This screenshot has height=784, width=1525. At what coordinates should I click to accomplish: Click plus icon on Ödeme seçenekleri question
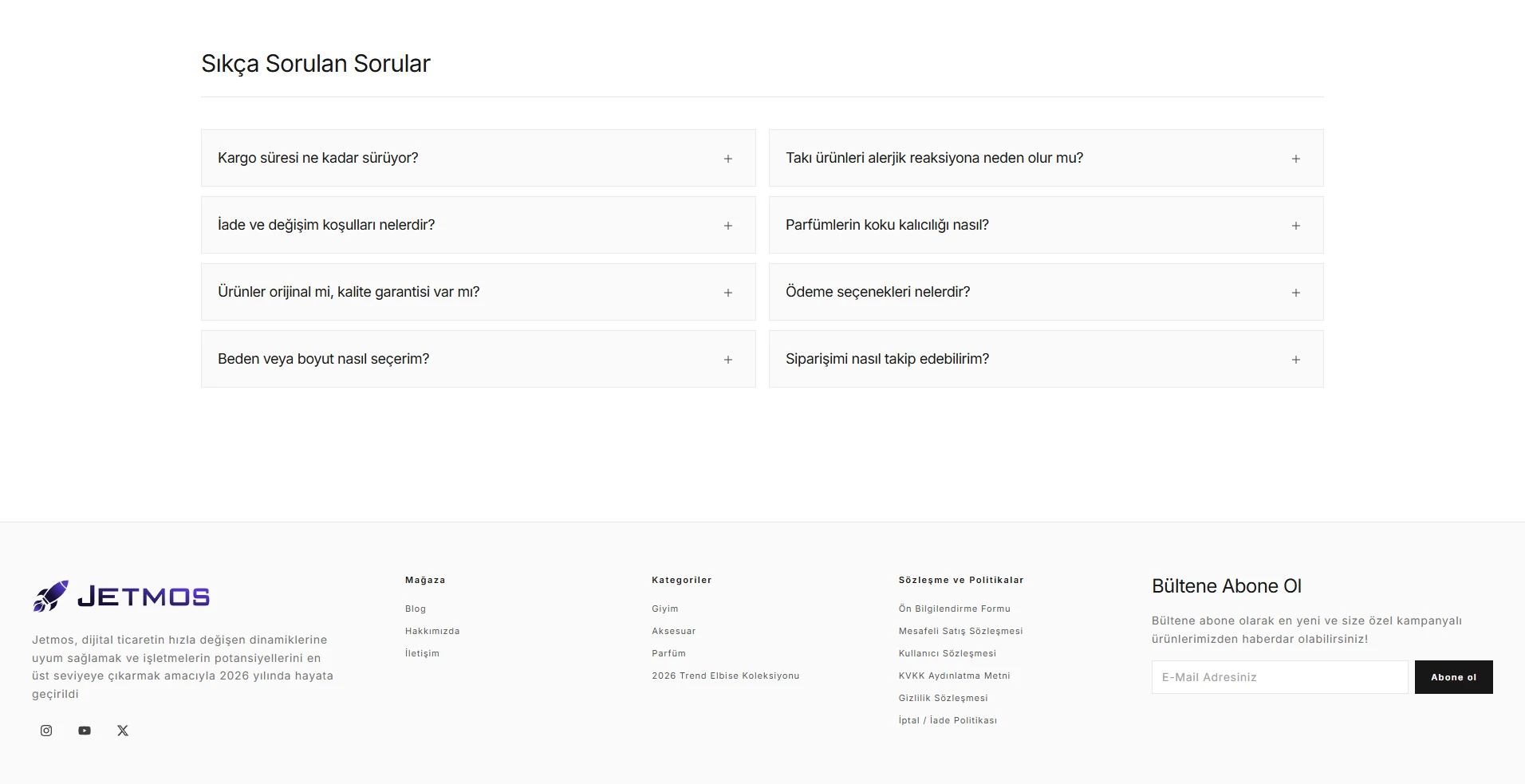click(x=1296, y=293)
